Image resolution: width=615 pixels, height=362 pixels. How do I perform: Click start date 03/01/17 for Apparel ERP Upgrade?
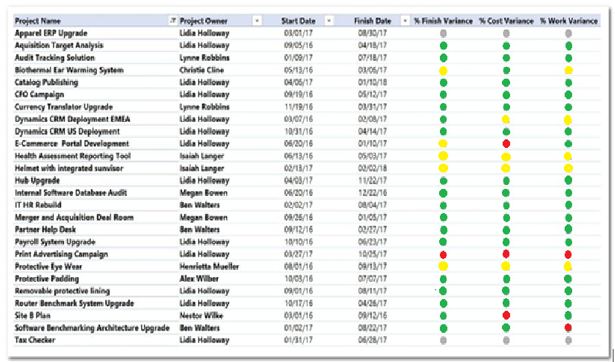point(298,33)
